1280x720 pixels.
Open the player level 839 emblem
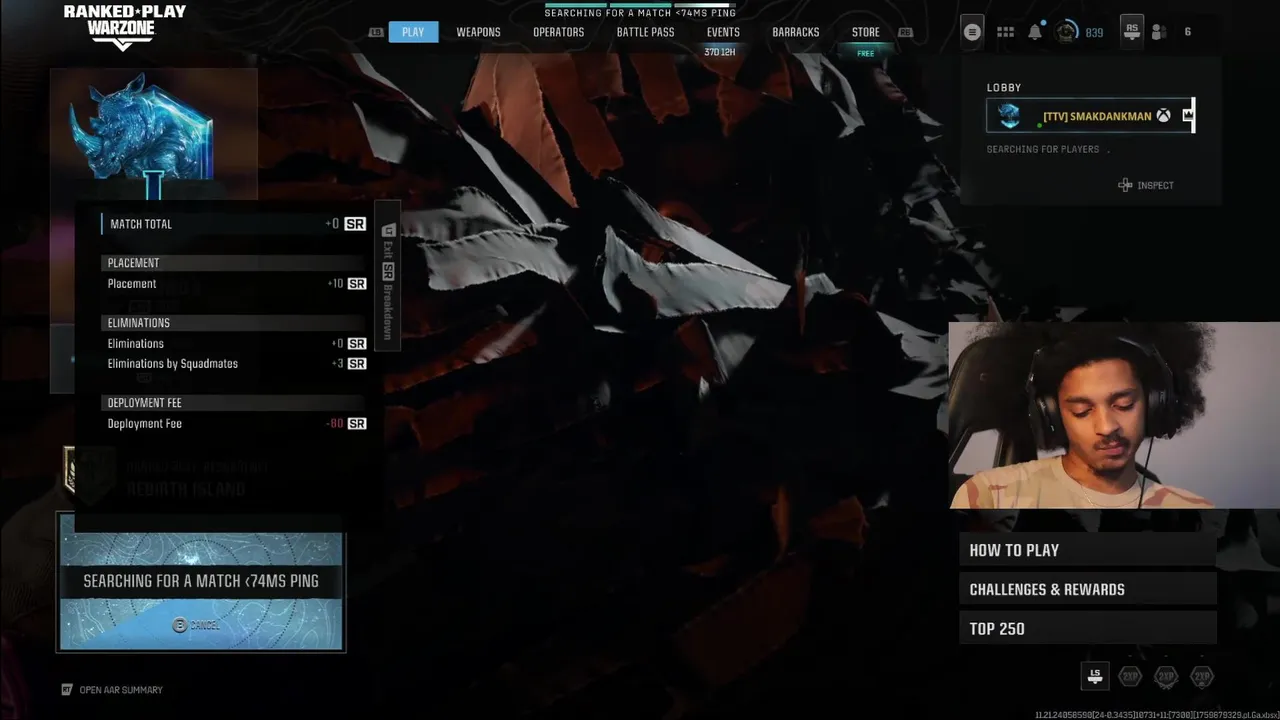[1067, 32]
